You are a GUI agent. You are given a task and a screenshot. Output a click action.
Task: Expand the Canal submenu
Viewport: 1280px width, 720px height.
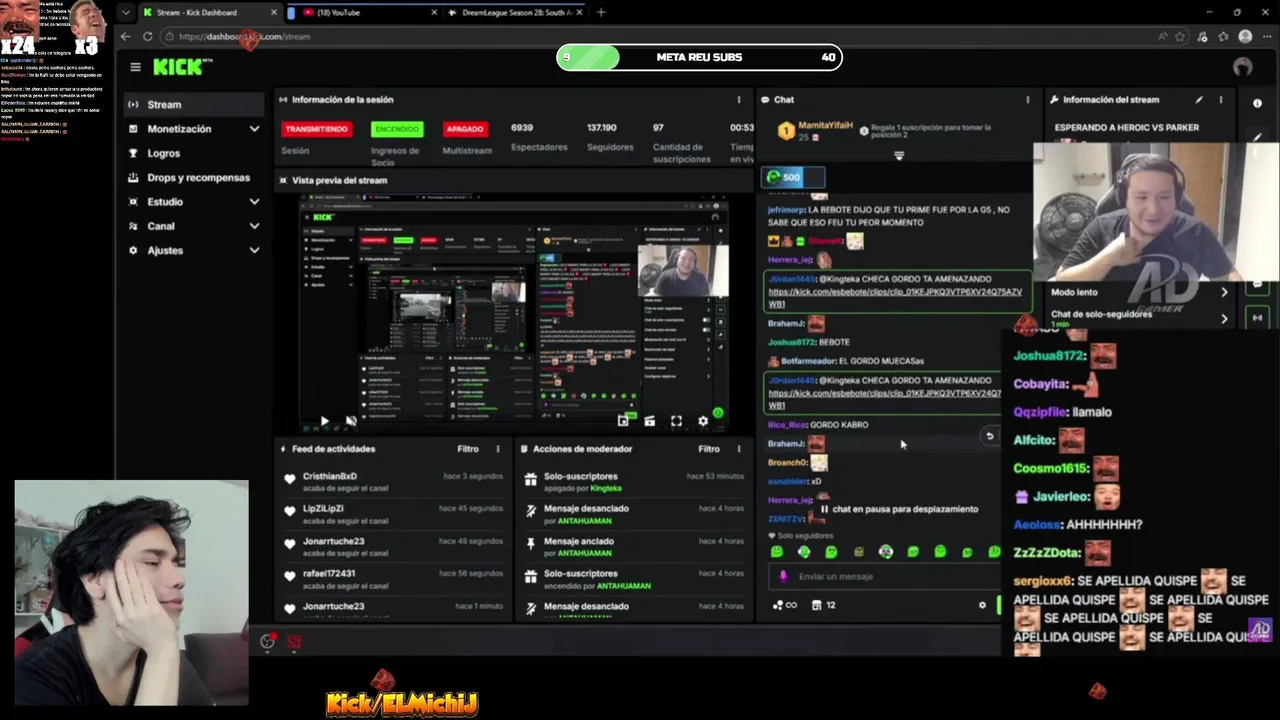coord(254,226)
